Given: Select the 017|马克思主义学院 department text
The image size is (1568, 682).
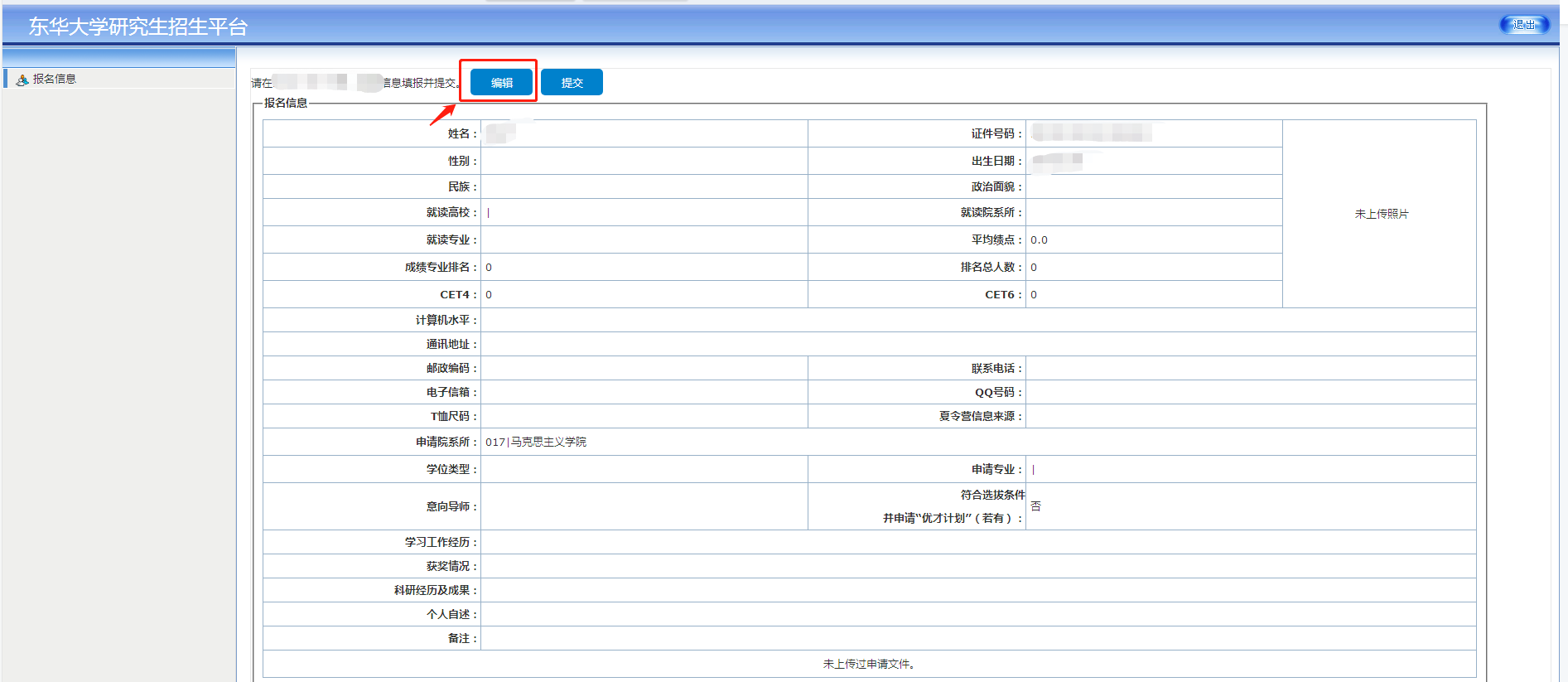Looking at the screenshot, I should (536, 442).
